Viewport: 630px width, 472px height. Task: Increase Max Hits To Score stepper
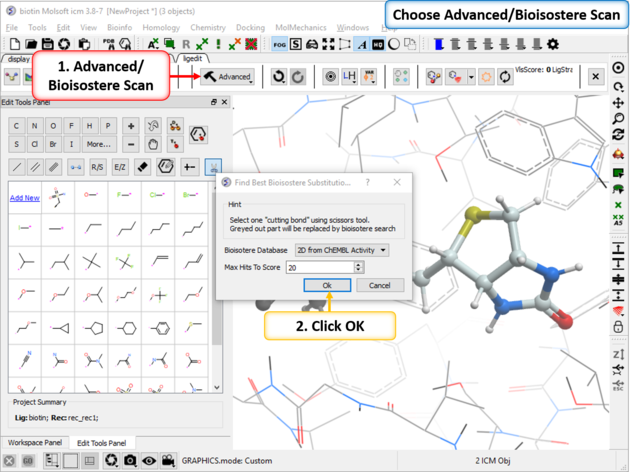358,264
